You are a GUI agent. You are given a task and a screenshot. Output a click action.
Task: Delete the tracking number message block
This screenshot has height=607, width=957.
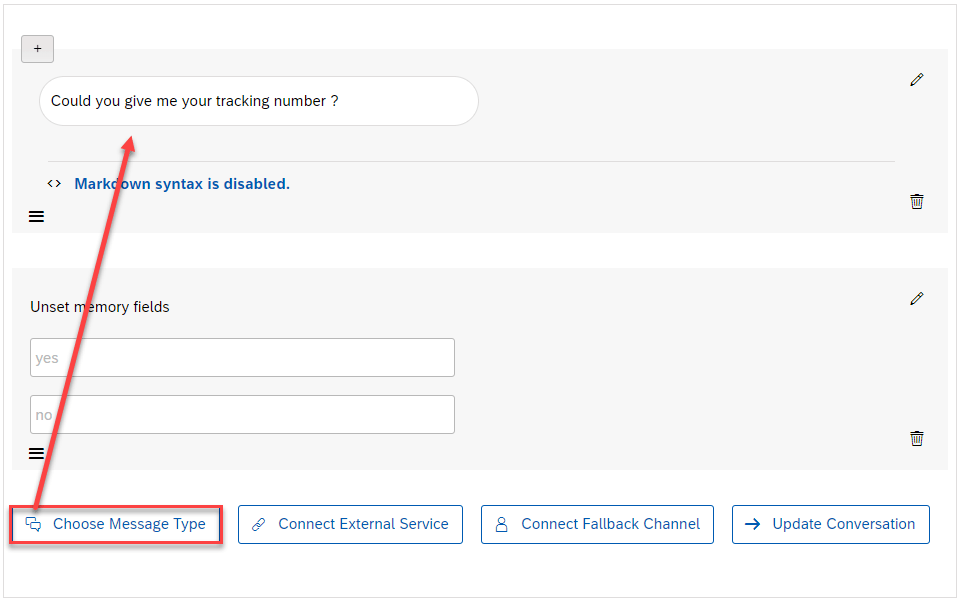coord(916,201)
